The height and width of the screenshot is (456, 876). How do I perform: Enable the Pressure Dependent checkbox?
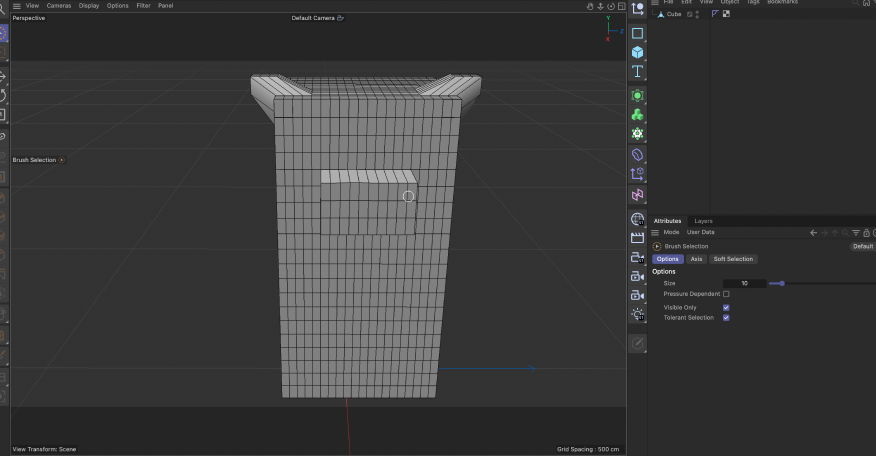726,294
